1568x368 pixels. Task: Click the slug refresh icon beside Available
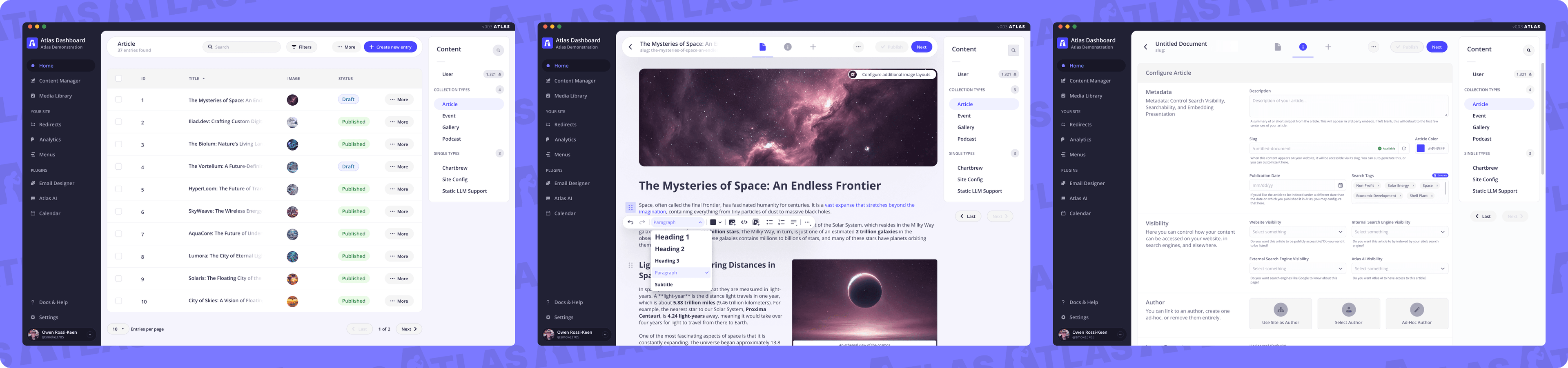click(1404, 149)
